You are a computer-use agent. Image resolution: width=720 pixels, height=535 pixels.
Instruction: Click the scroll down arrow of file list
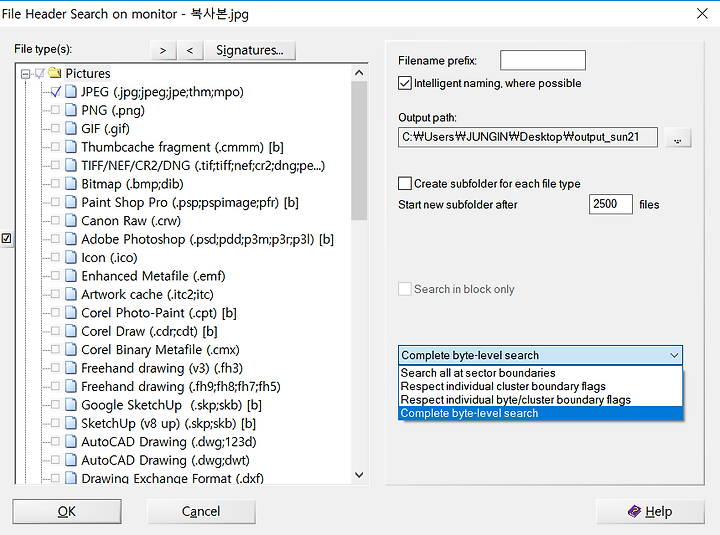[x=359, y=475]
